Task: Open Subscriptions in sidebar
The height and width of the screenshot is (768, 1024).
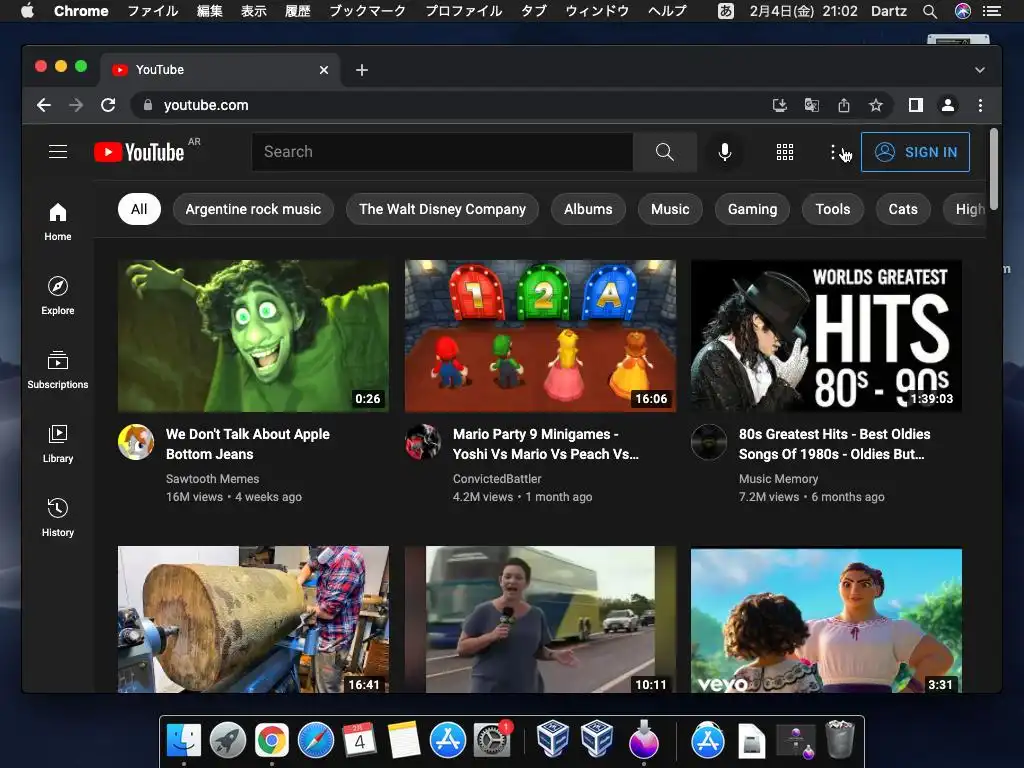Action: tap(58, 370)
